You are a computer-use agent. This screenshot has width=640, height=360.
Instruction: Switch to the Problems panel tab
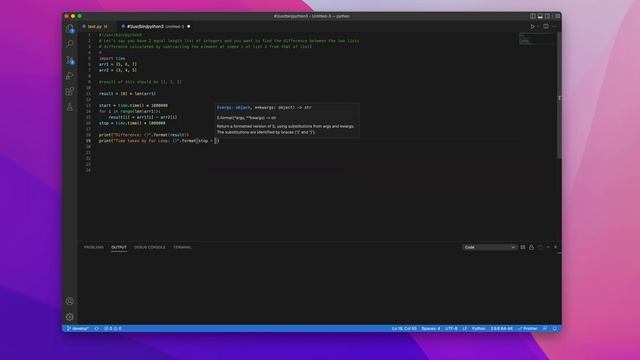click(x=94, y=247)
